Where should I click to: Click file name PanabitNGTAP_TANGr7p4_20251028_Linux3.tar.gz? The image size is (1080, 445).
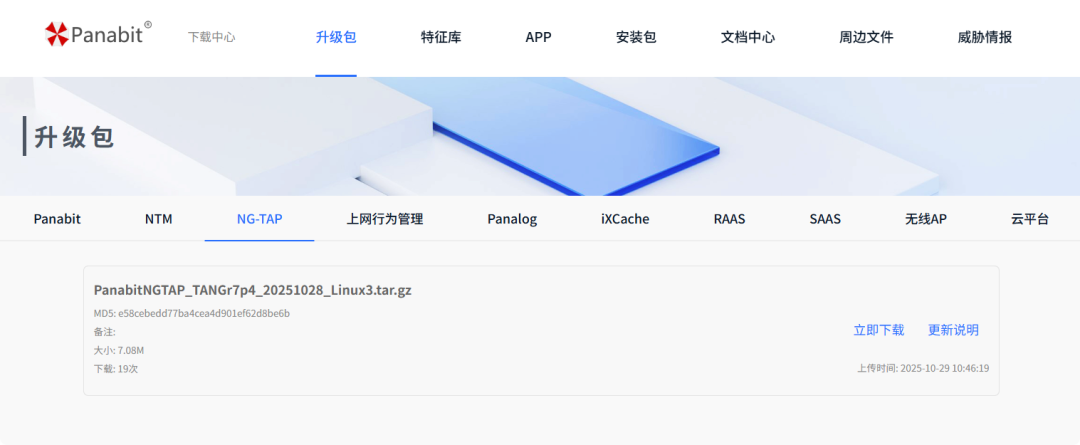[253, 290]
